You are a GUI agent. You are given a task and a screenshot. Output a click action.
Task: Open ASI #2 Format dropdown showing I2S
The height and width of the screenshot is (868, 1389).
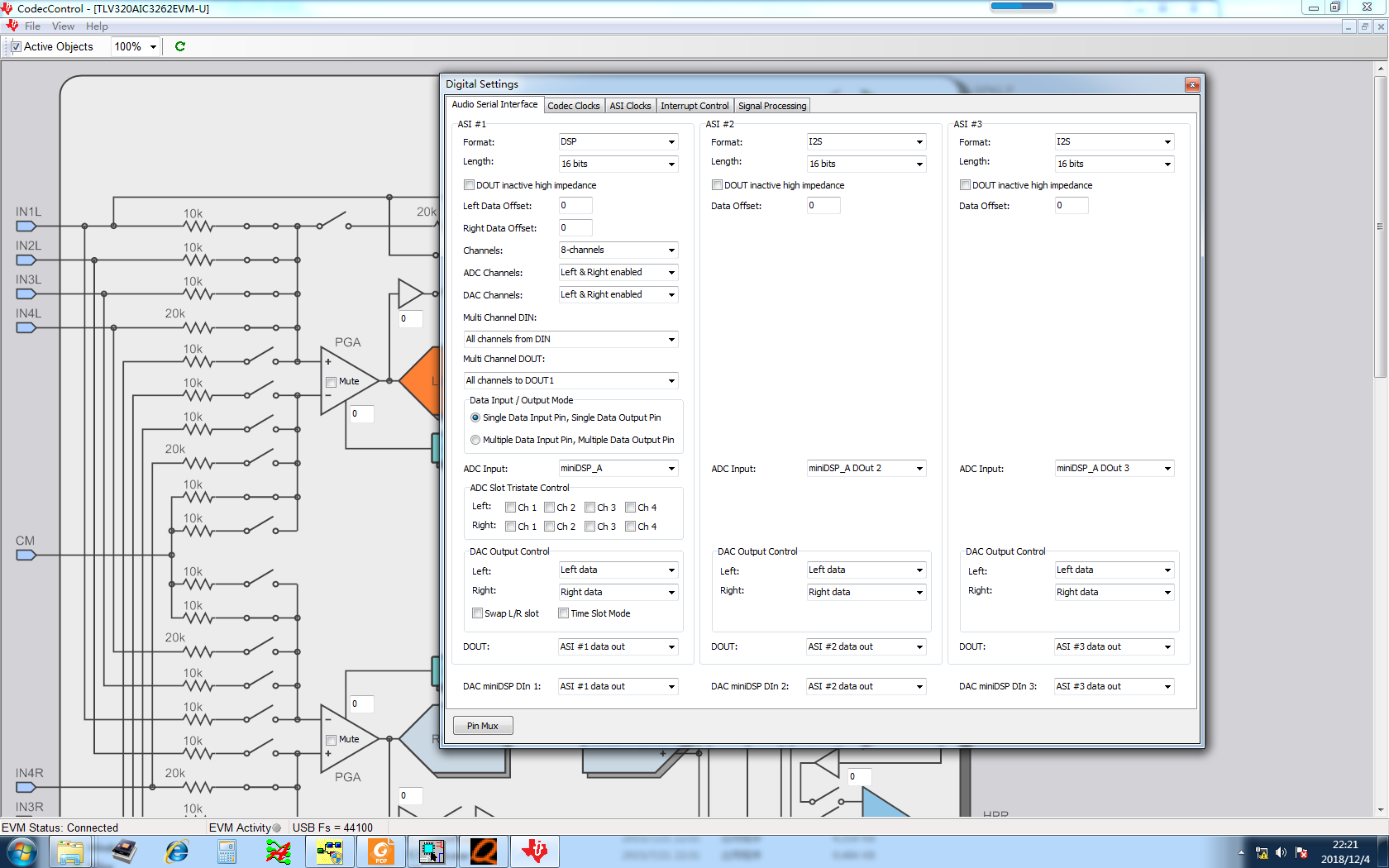pyautogui.click(x=866, y=142)
